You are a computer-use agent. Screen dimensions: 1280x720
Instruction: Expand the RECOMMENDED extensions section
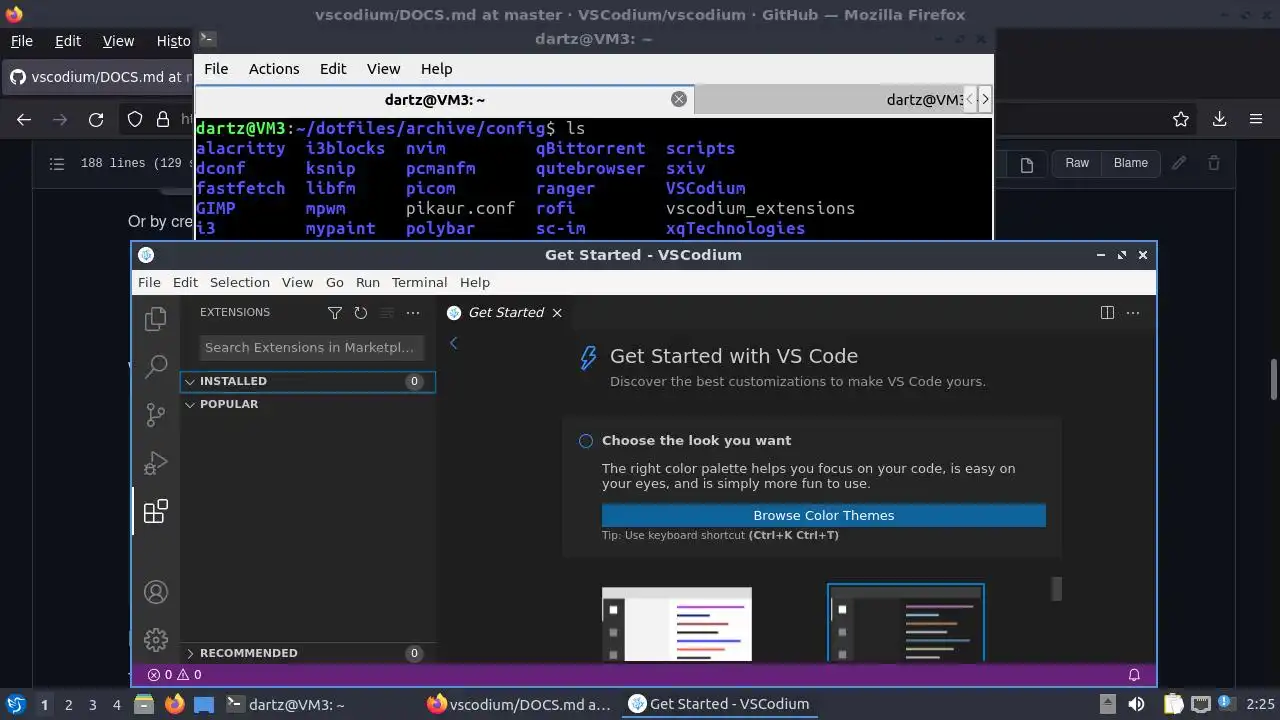pos(307,653)
